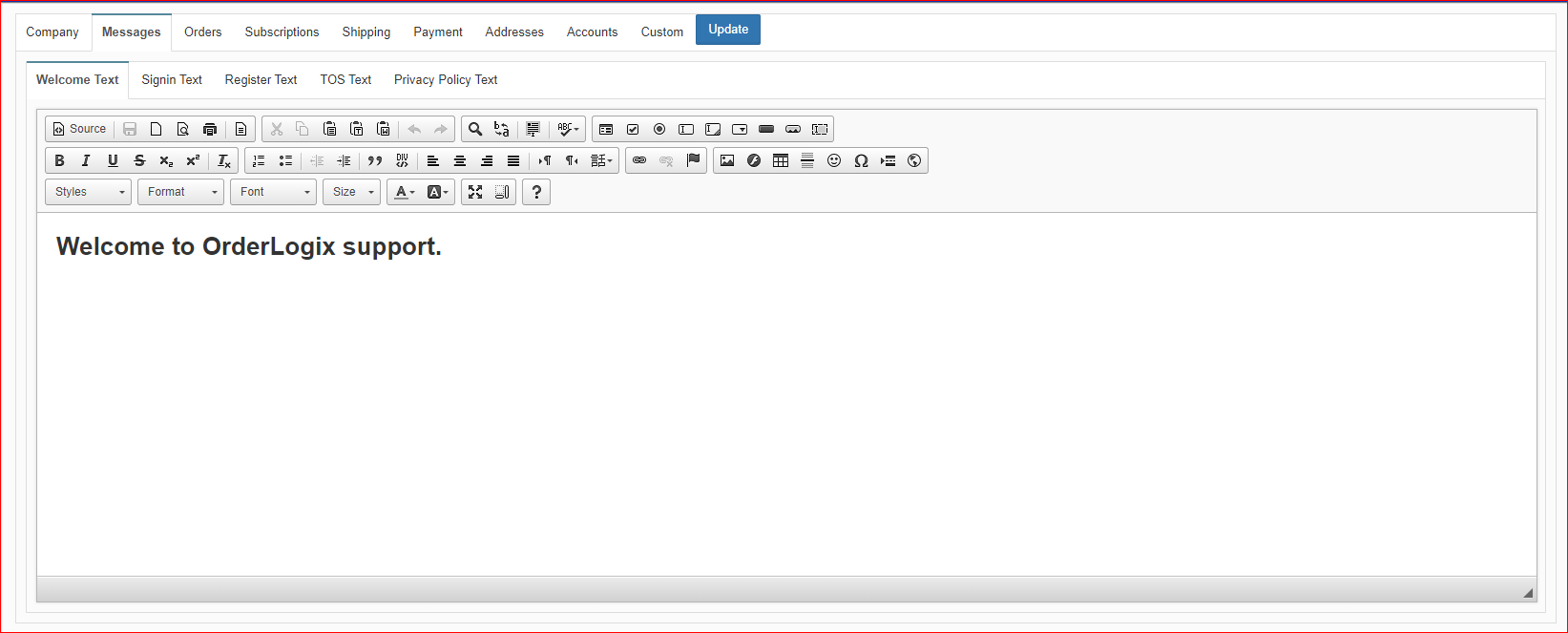This screenshot has width=1568, height=633.
Task: Set text direction right to left
Action: point(572,160)
